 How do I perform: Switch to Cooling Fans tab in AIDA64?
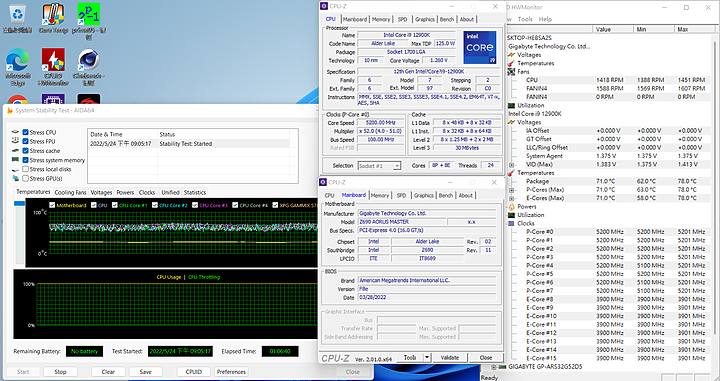tap(70, 192)
